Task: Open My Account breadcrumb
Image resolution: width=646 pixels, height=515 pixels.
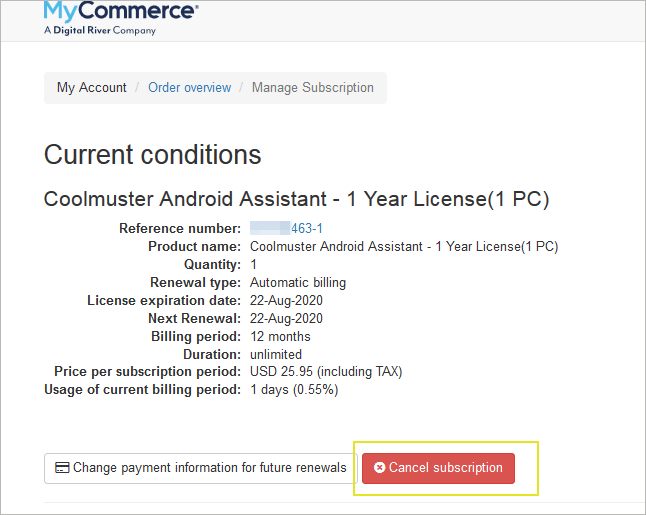Action: 91,87
